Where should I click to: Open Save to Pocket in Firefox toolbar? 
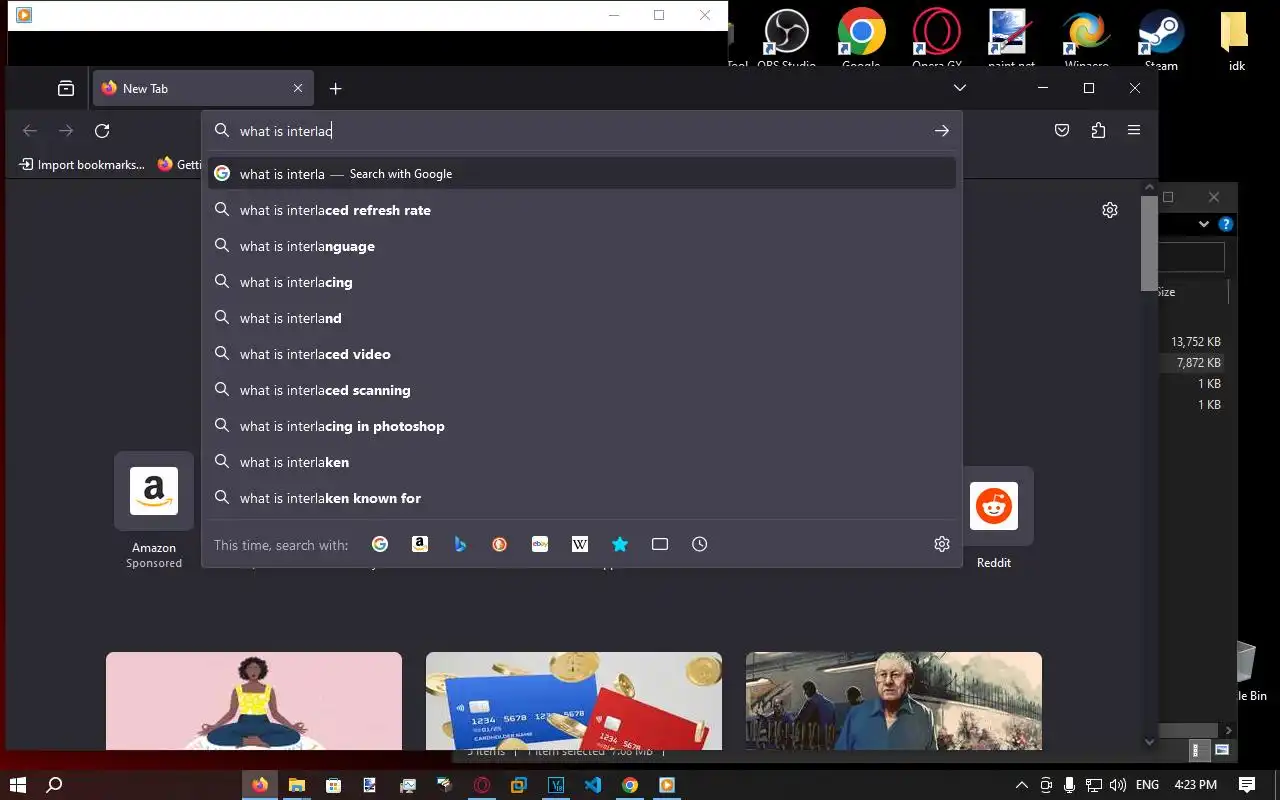pyautogui.click(x=1062, y=131)
